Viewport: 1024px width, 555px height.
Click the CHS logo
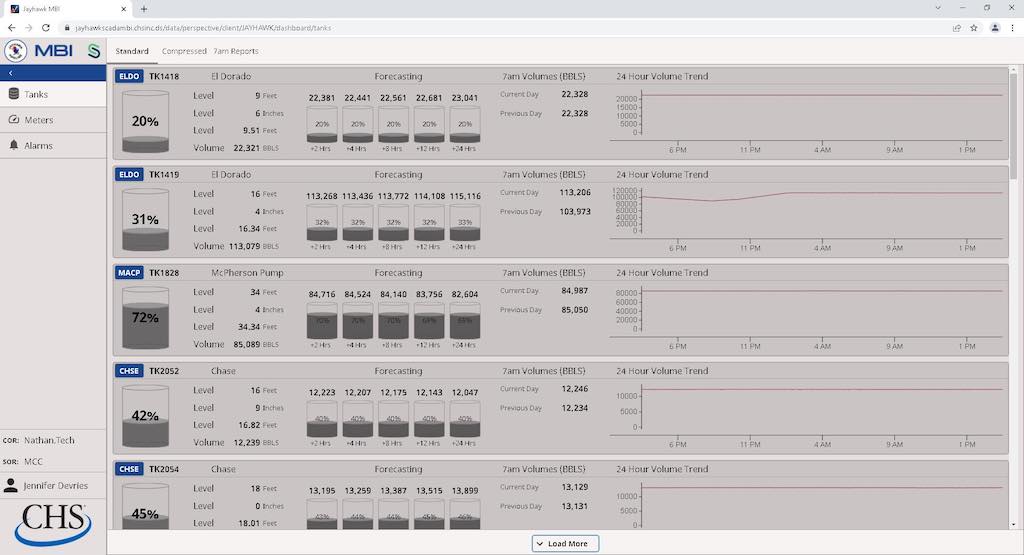point(53,524)
